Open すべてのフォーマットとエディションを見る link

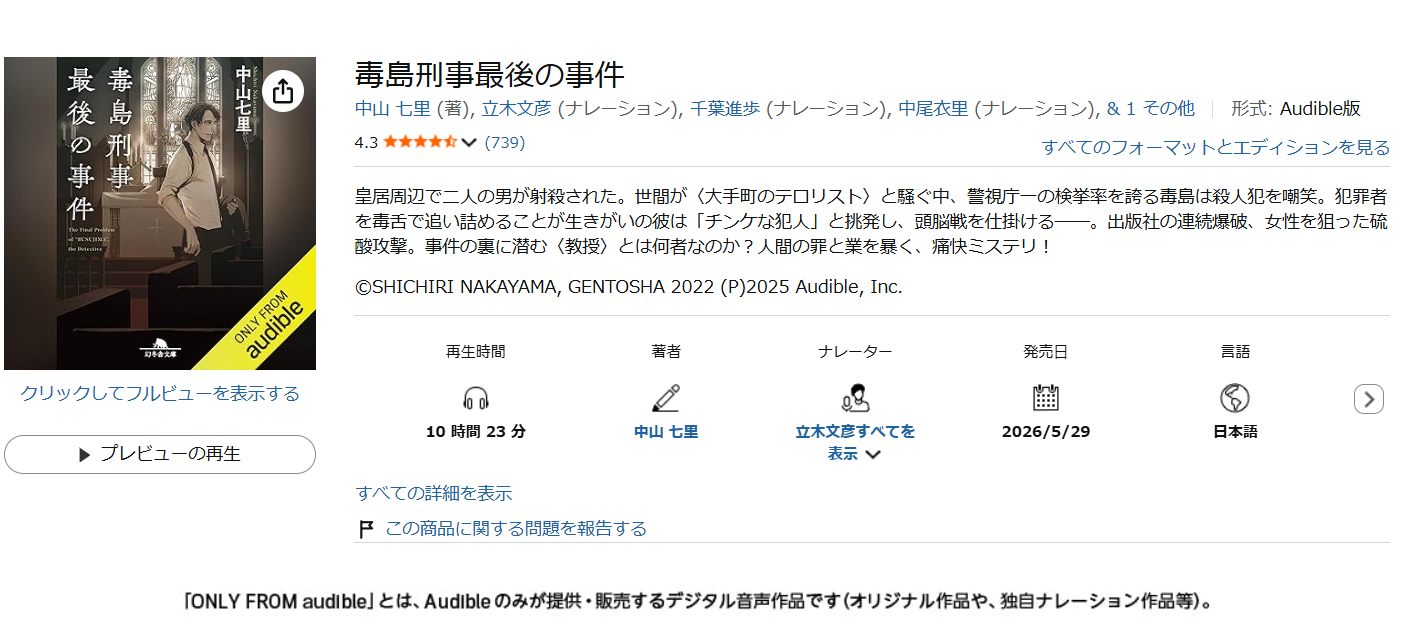[1215, 147]
